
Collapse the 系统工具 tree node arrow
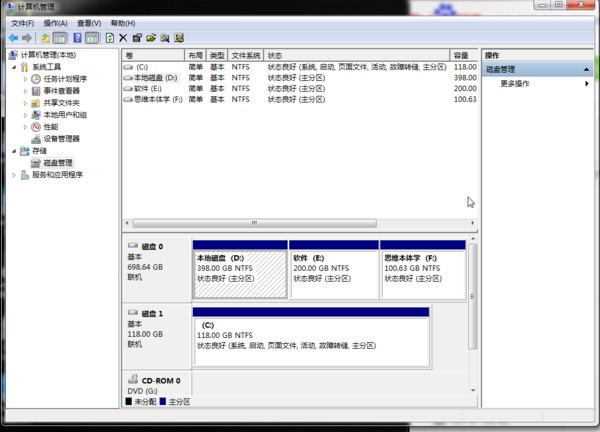(14, 67)
